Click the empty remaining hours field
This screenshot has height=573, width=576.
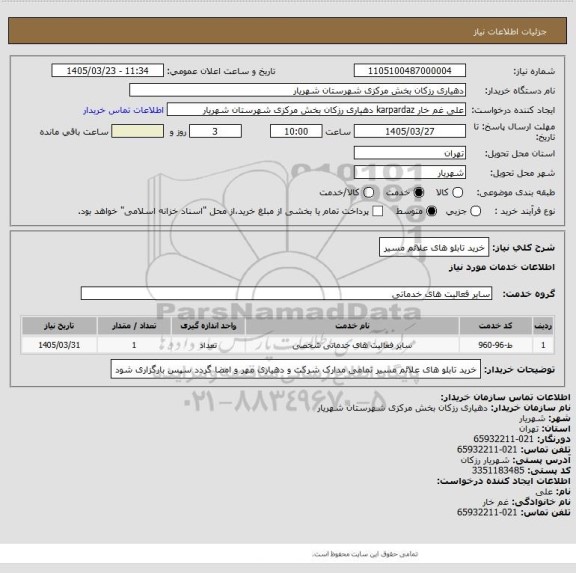pyautogui.click(x=137, y=131)
